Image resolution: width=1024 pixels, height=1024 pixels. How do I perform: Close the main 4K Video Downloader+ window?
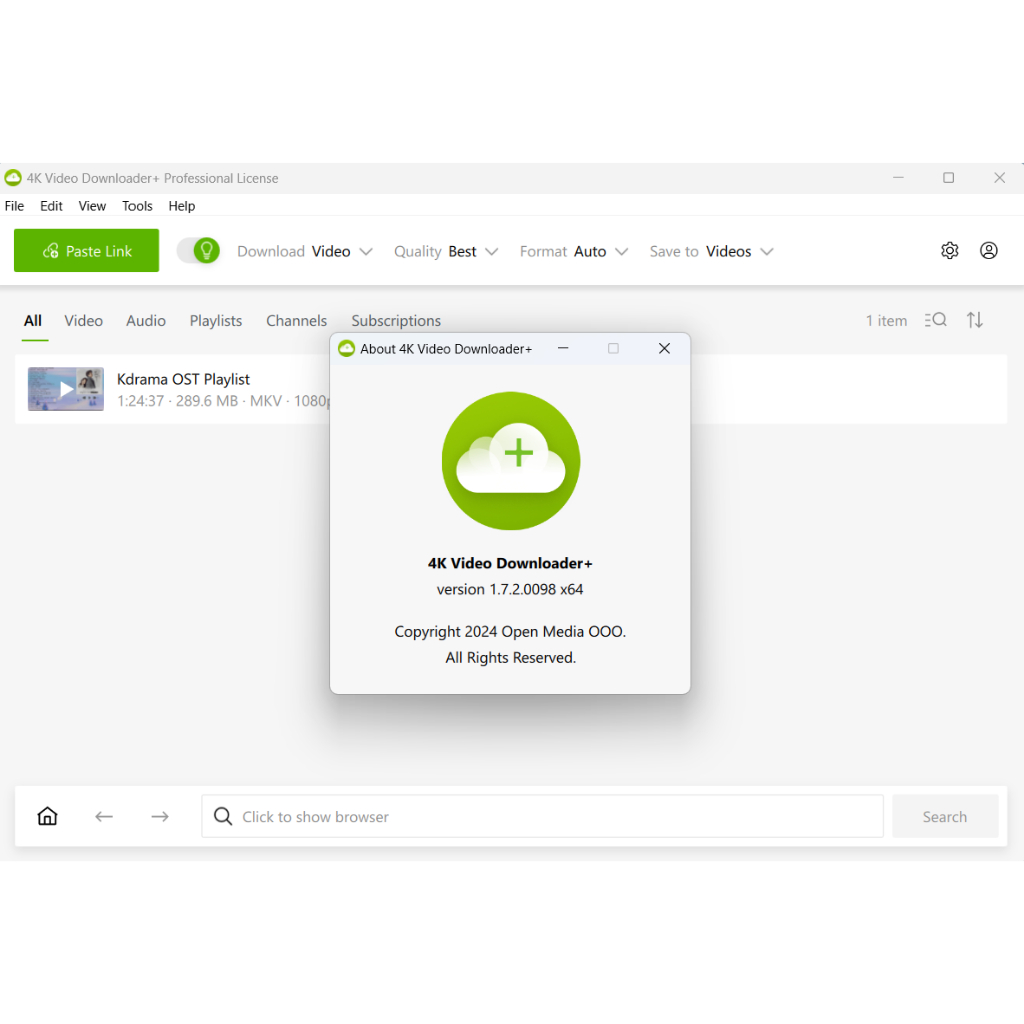999,178
